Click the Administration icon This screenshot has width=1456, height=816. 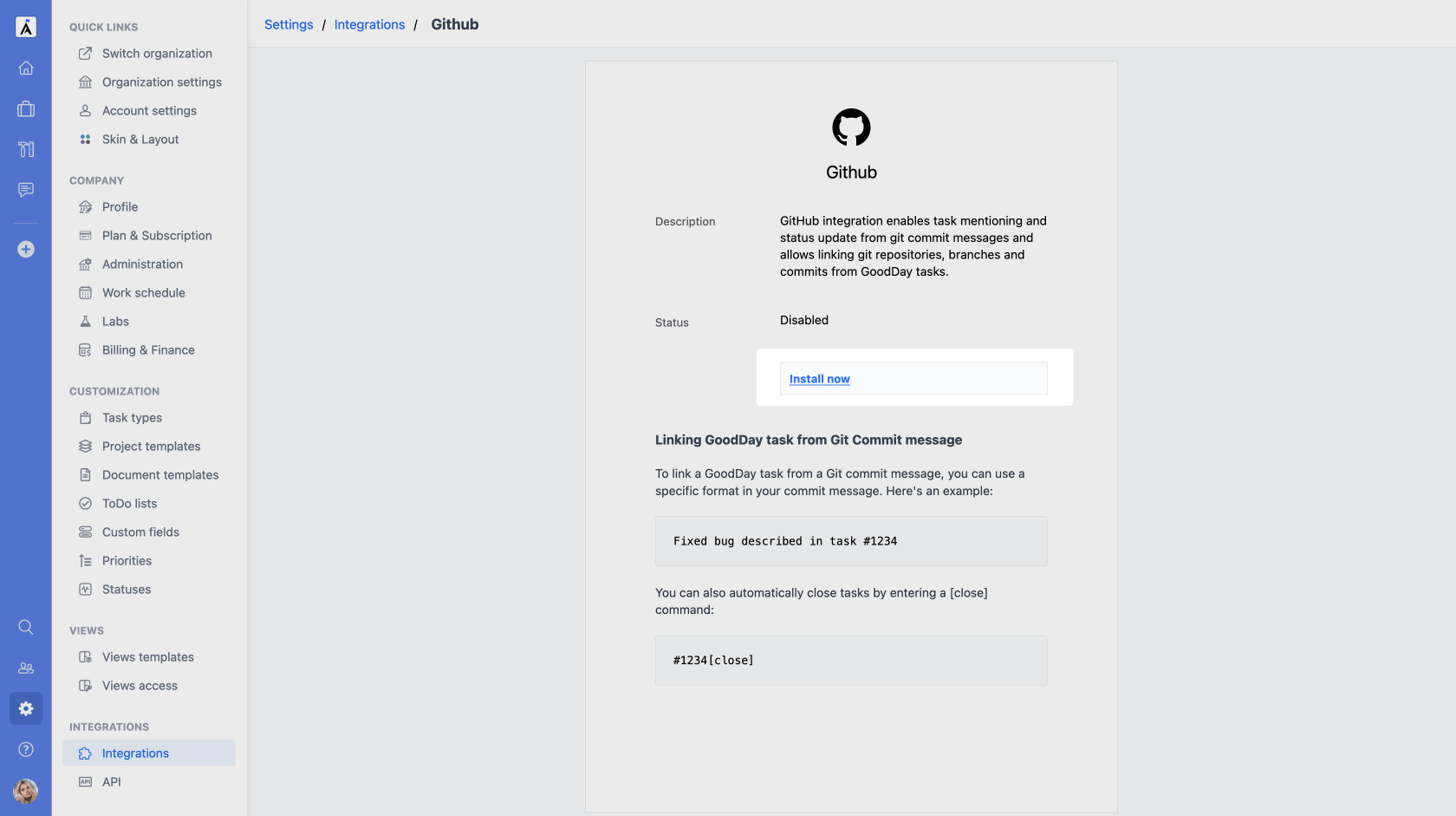(x=85, y=264)
